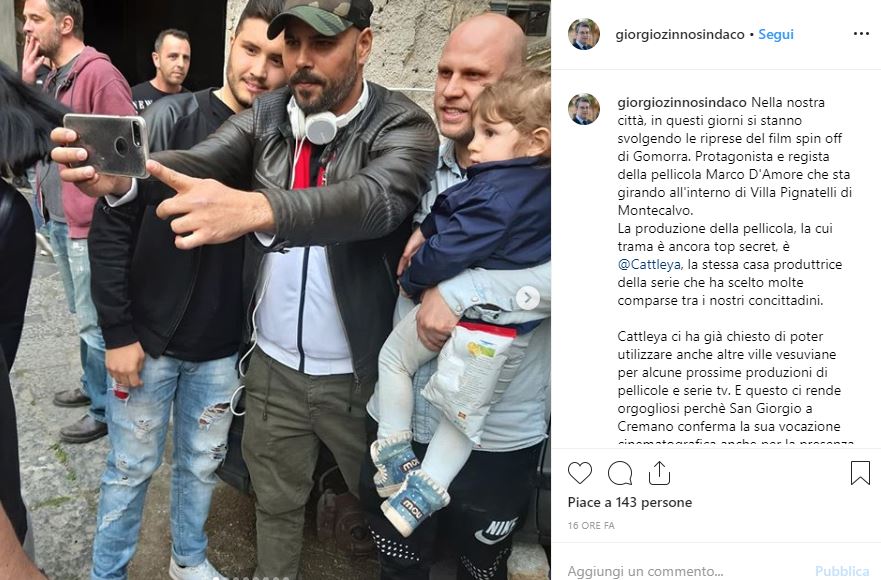Visit the @Cattleya mention

point(649,264)
